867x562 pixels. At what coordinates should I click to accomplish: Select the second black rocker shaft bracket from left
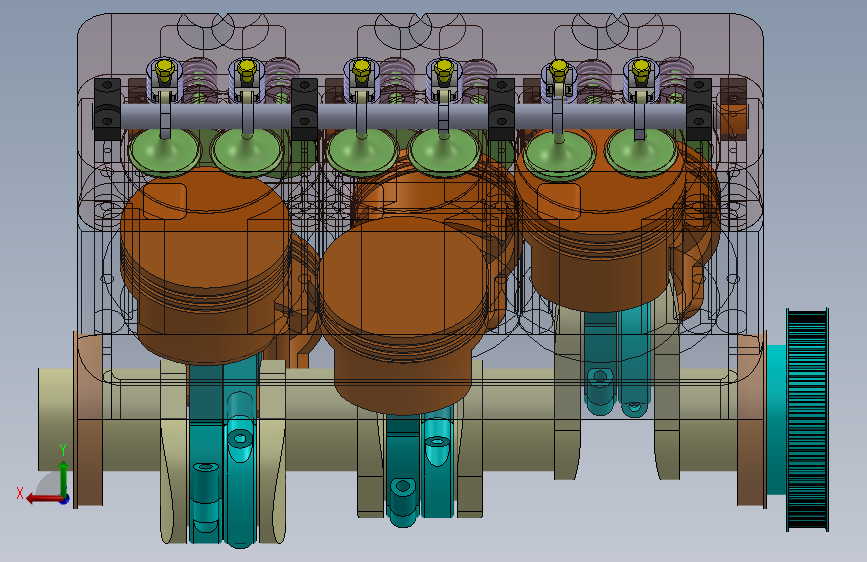coord(304,109)
